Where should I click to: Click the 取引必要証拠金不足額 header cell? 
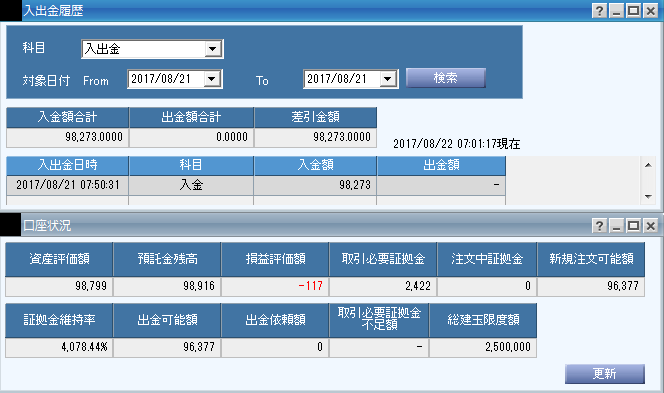point(379,320)
